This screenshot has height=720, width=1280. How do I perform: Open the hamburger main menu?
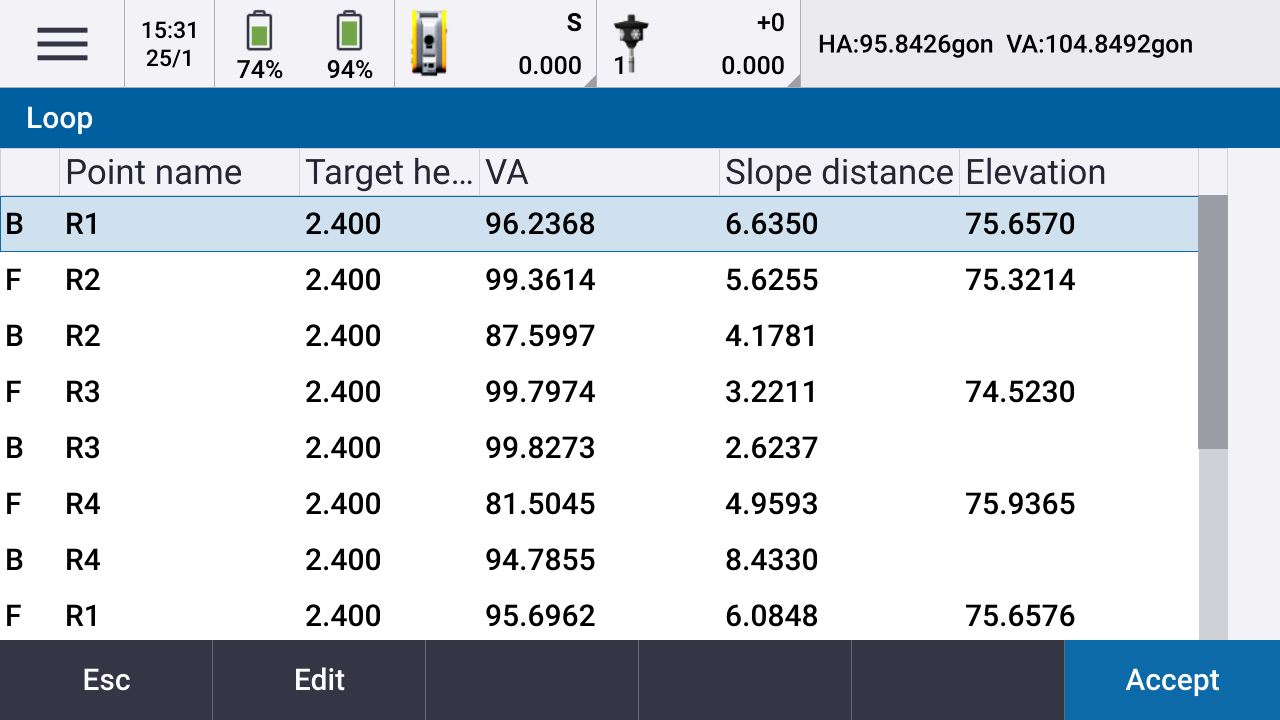pos(62,44)
